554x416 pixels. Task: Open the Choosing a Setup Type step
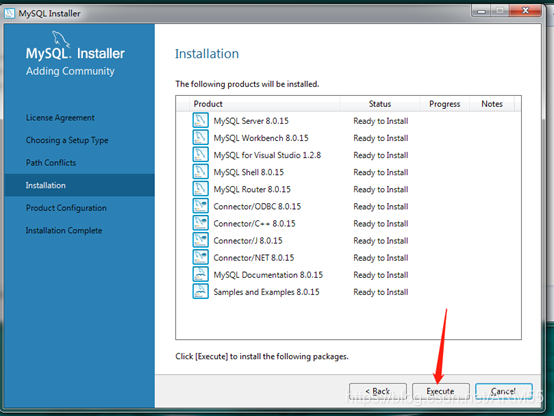(x=67, y=140)
